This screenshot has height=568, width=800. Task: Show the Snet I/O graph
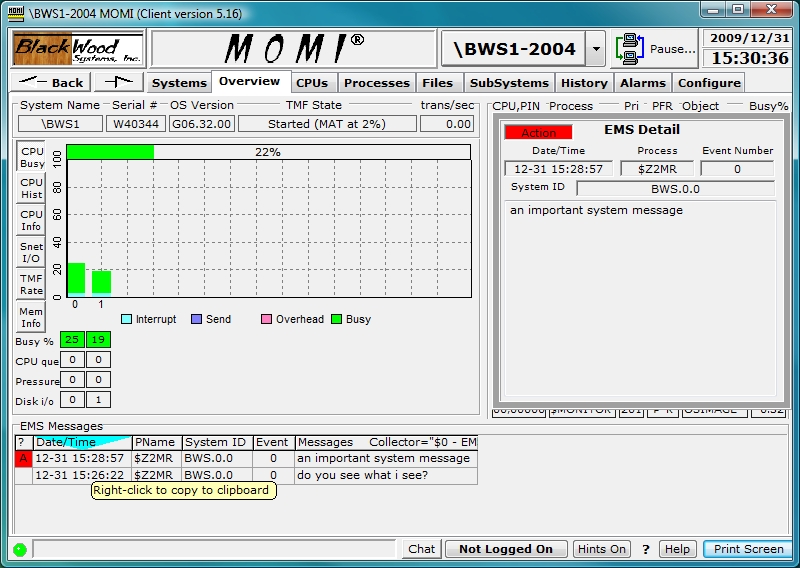coord(31,252)
